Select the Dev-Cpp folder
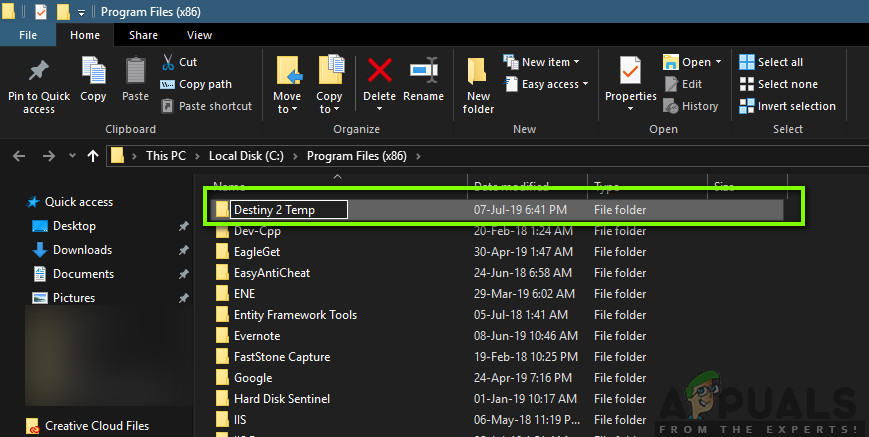This screenshot has height=437, width=869. point(257,231)
